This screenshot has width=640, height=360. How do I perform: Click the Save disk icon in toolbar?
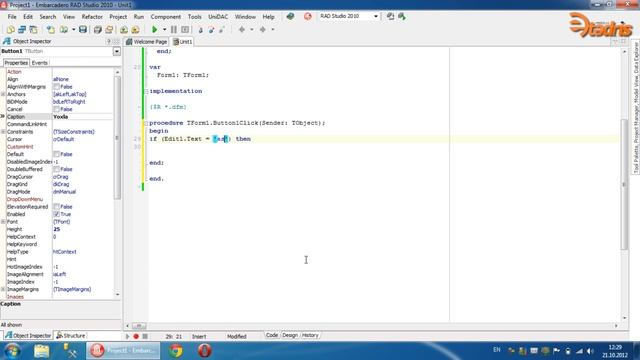coord(83,29)
